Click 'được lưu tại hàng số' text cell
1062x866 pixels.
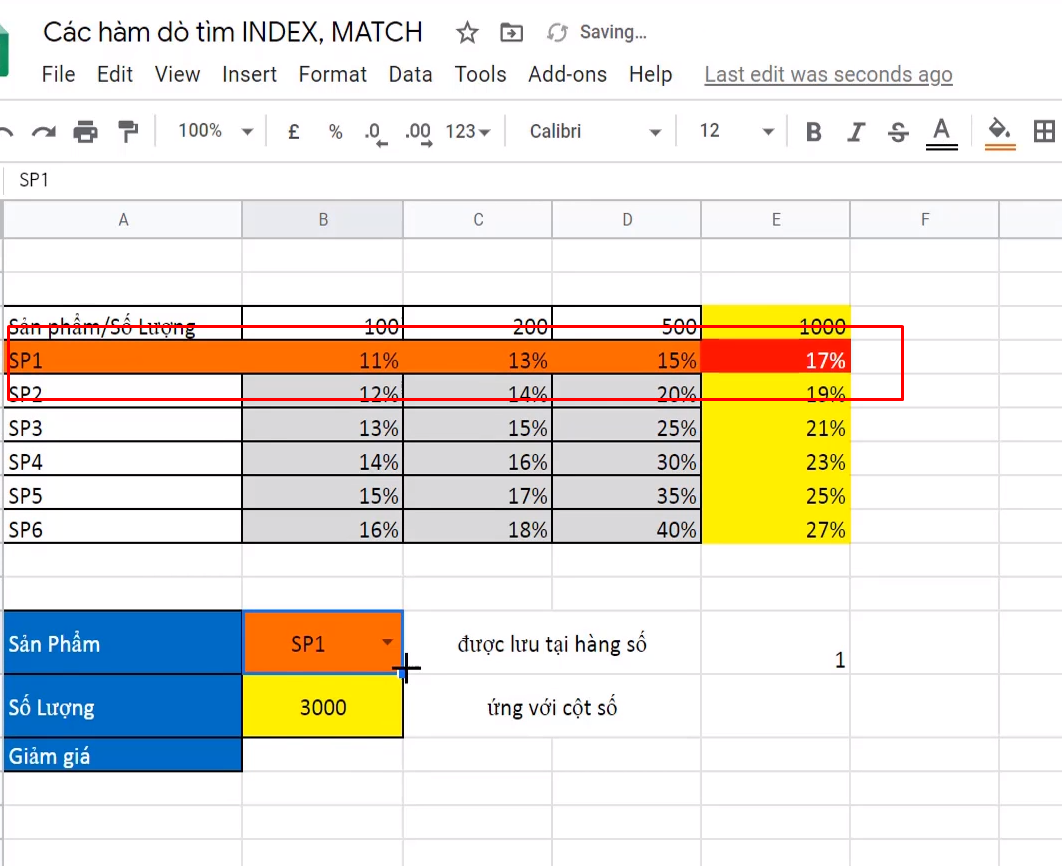coord(552,643)
